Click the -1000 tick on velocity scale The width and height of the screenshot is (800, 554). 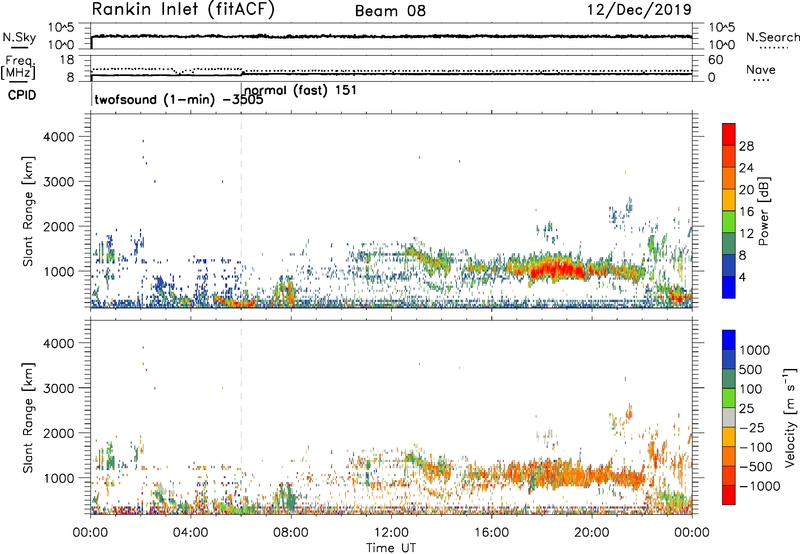760,486
